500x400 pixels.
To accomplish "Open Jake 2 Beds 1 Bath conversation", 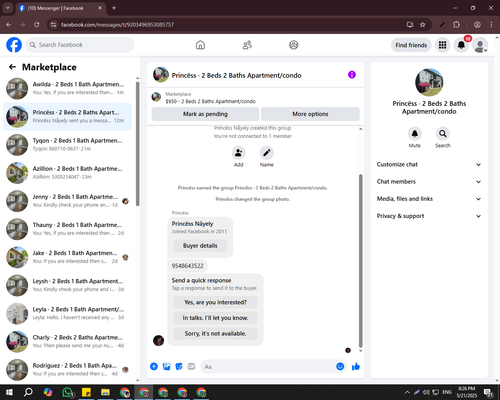I will click(67, 257).
